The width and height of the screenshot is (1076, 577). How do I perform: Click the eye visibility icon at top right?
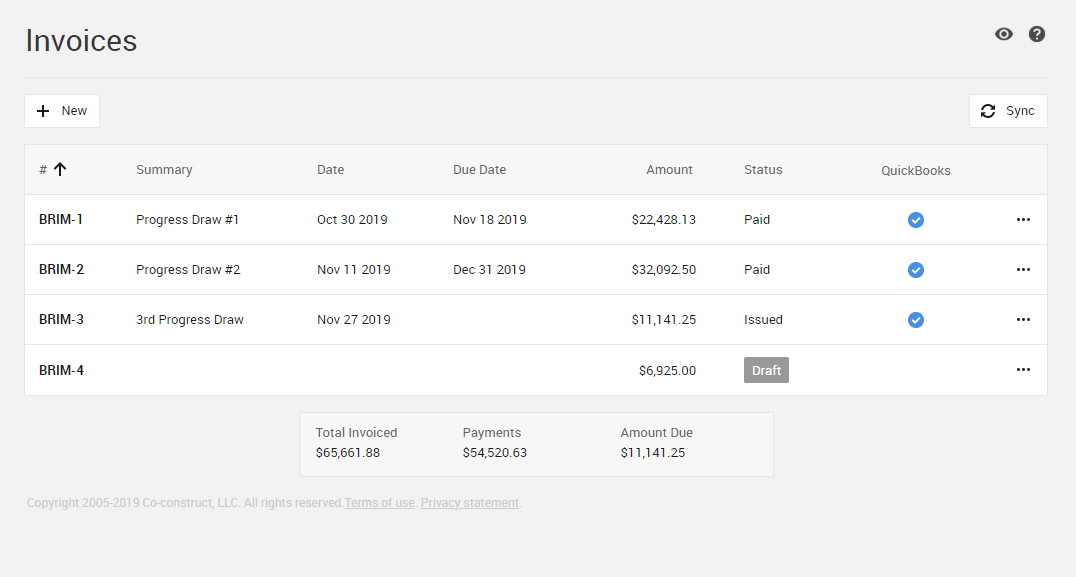tap(1004, 34)
